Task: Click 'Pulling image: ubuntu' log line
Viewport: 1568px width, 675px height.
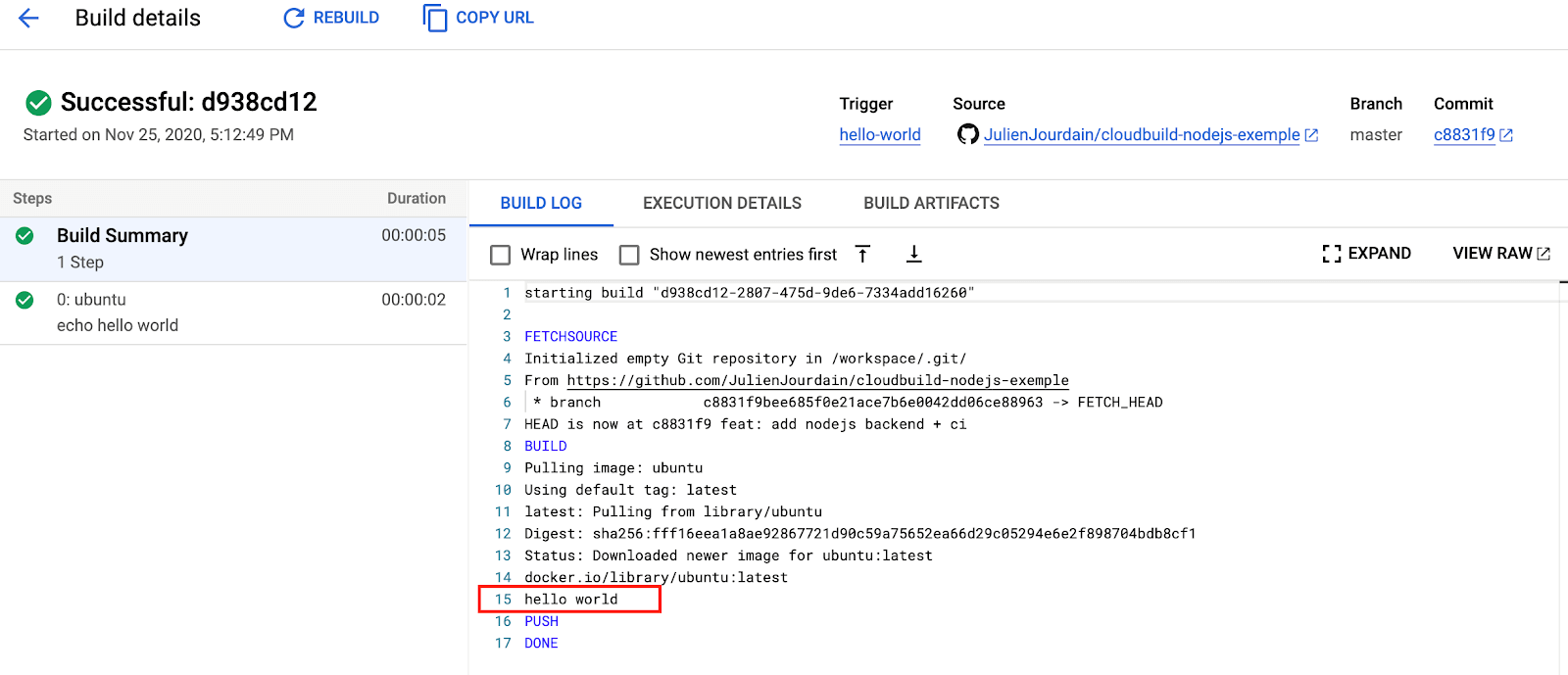Action: point(613,468)
